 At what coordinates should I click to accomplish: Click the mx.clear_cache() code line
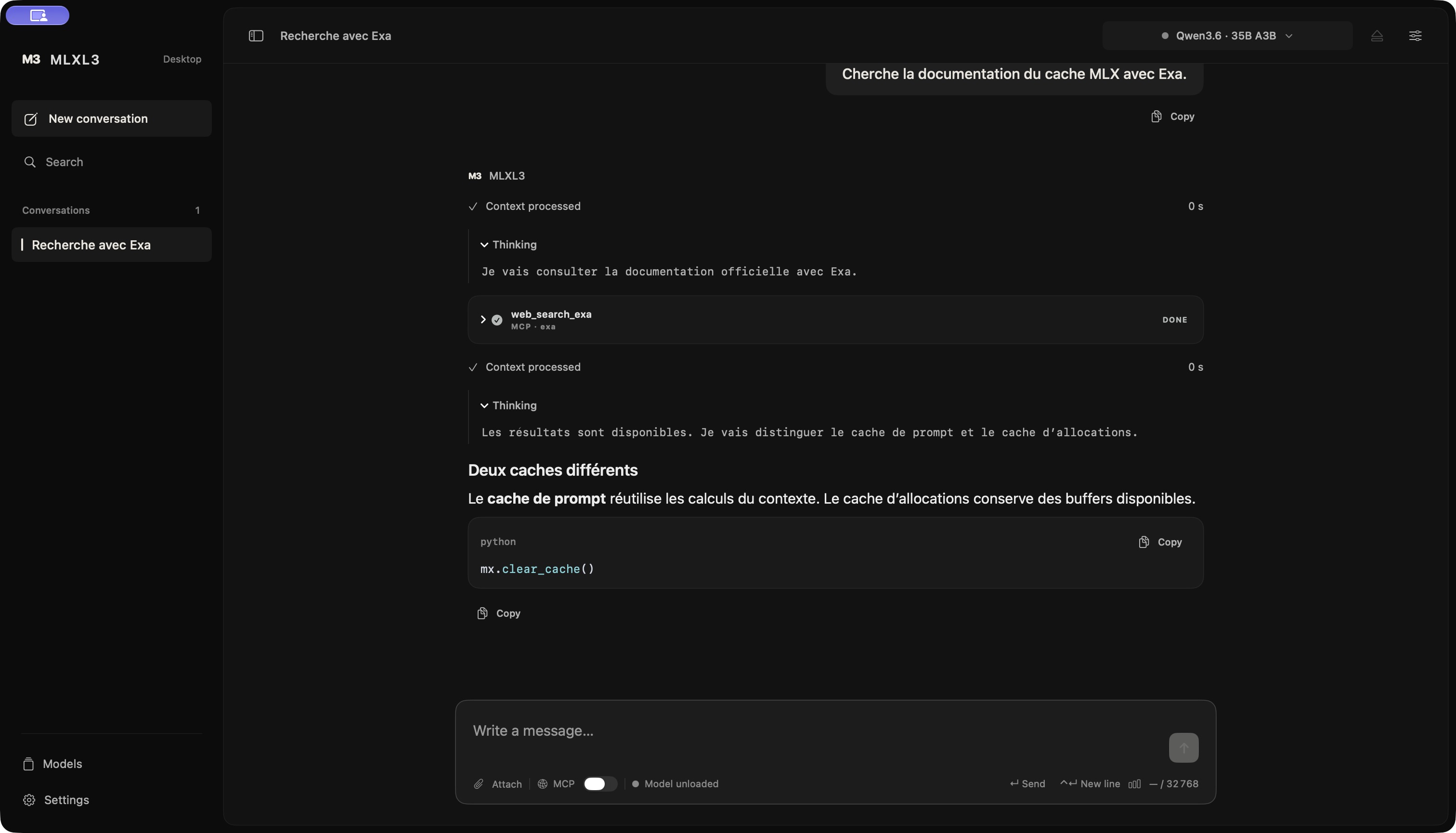[537, 569]
